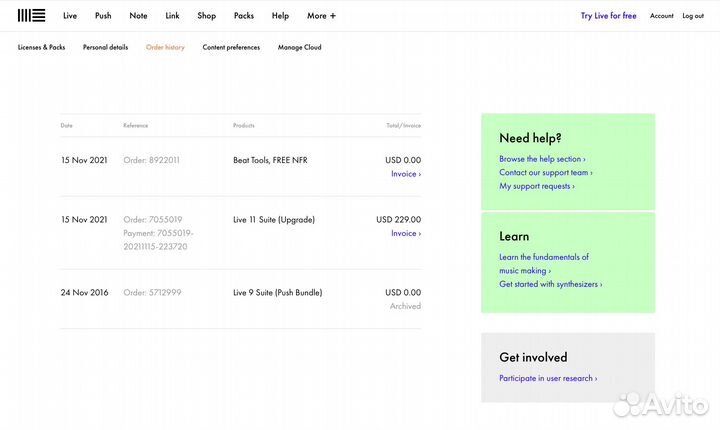Select the Content preferences tab
This screenshot has height=430, width=720.
(231, 48)
